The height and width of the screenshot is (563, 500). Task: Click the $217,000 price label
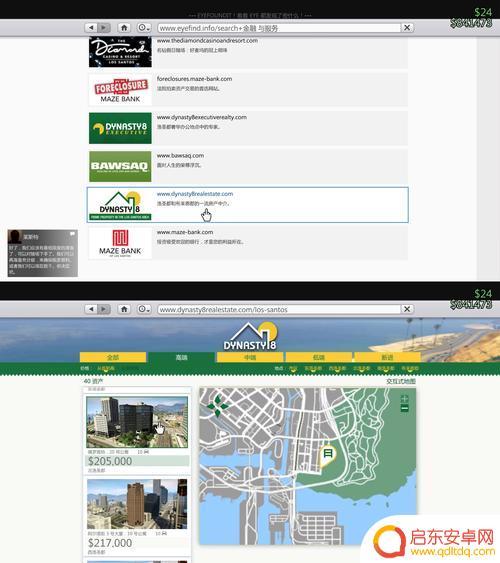coord(110,543)
